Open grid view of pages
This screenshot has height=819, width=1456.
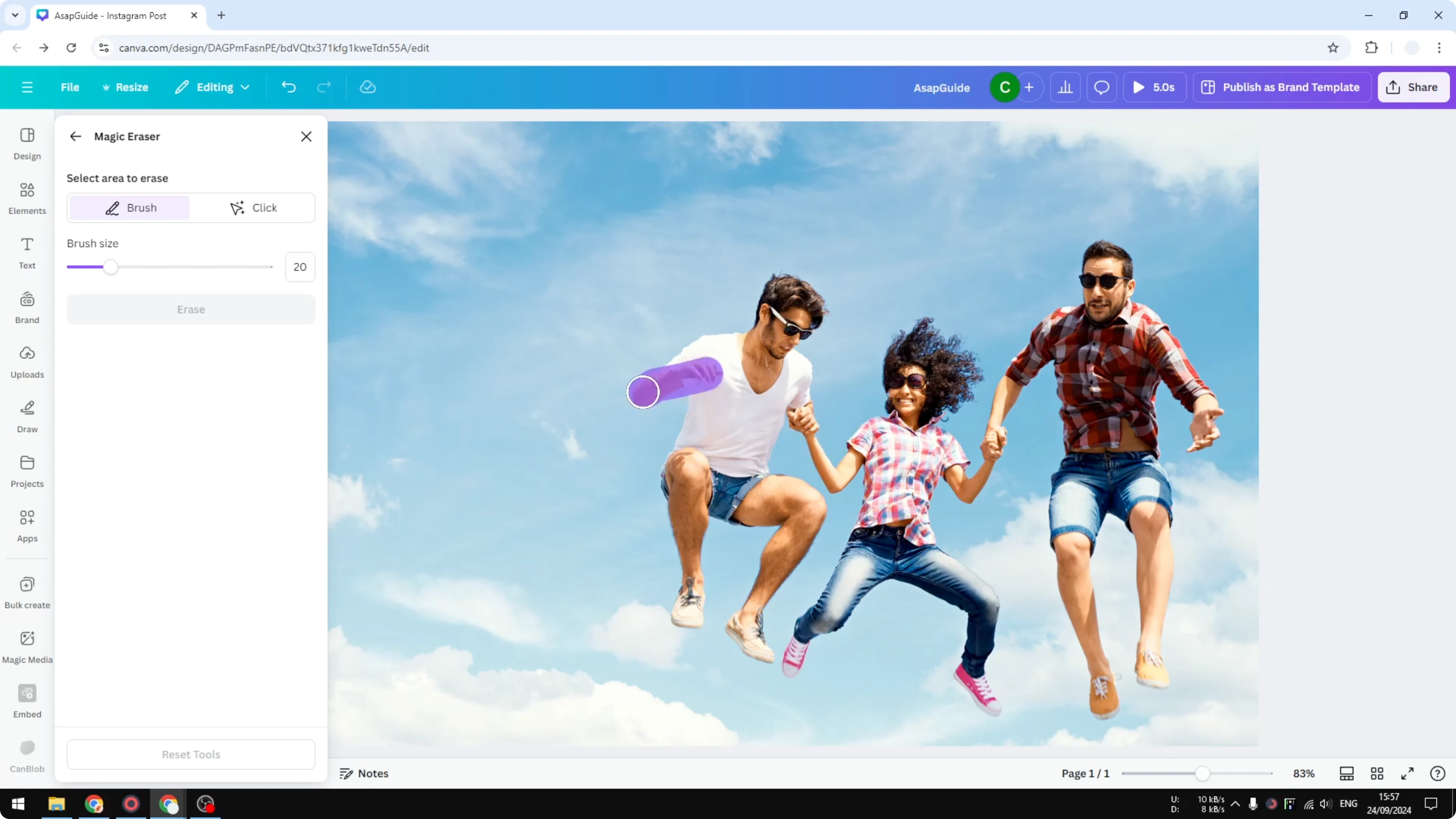click(1377, 773)
